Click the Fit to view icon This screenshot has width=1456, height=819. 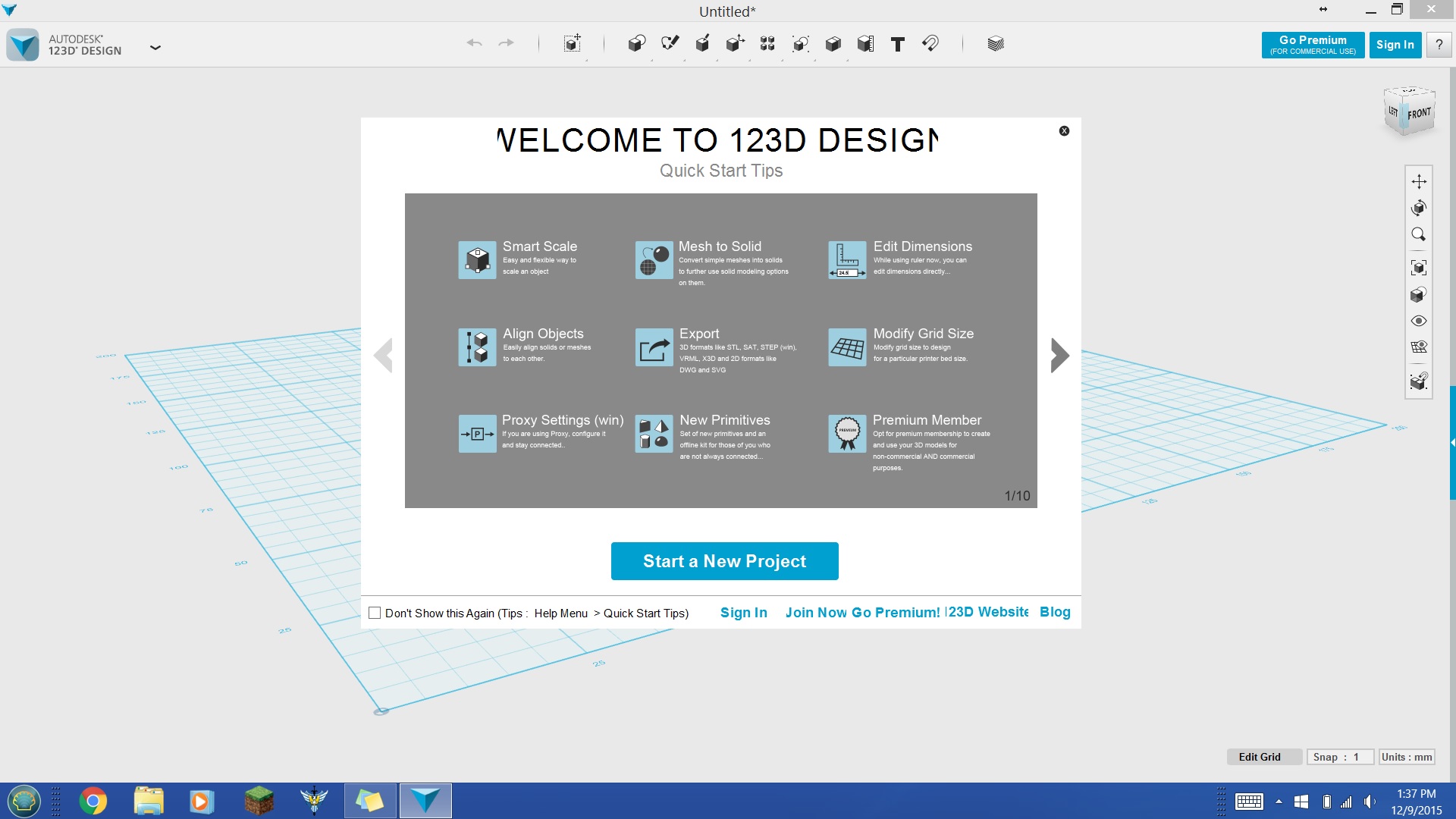[1419, 267]
